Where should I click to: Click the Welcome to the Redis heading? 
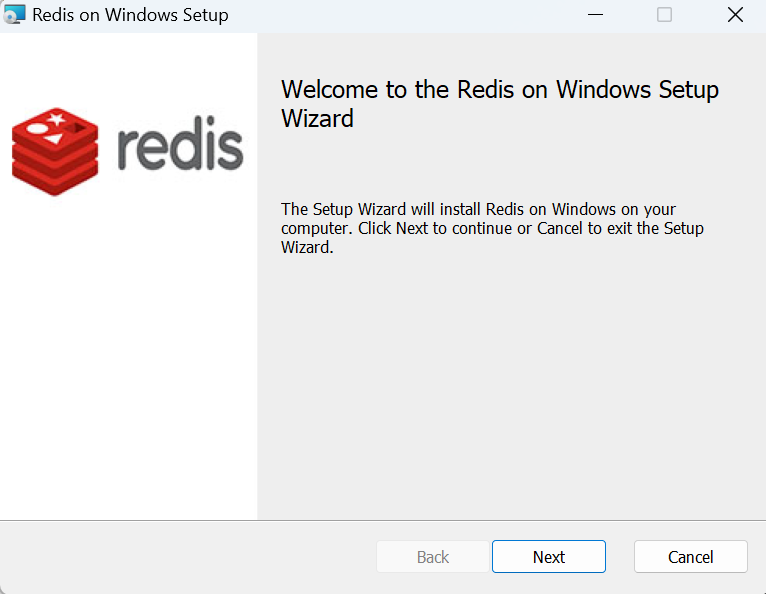click(500, 104)
